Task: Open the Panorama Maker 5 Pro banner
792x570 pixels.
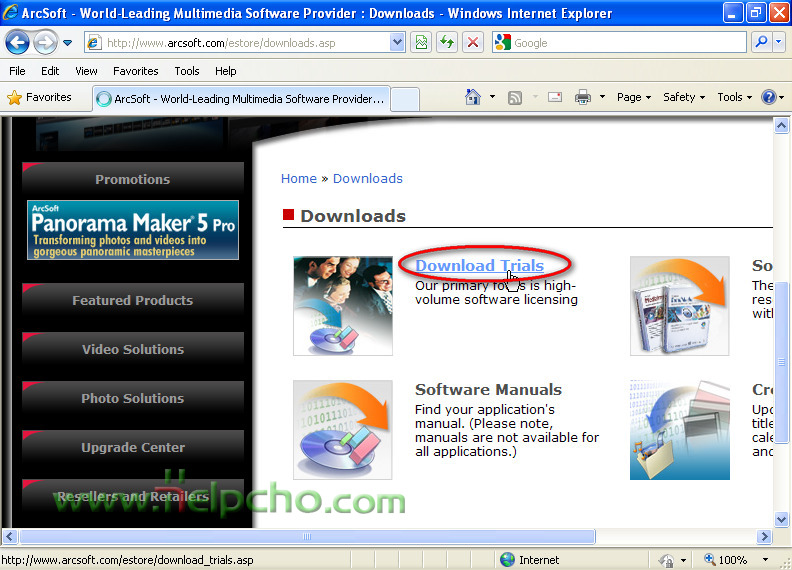Action: [x=133, y=230]
